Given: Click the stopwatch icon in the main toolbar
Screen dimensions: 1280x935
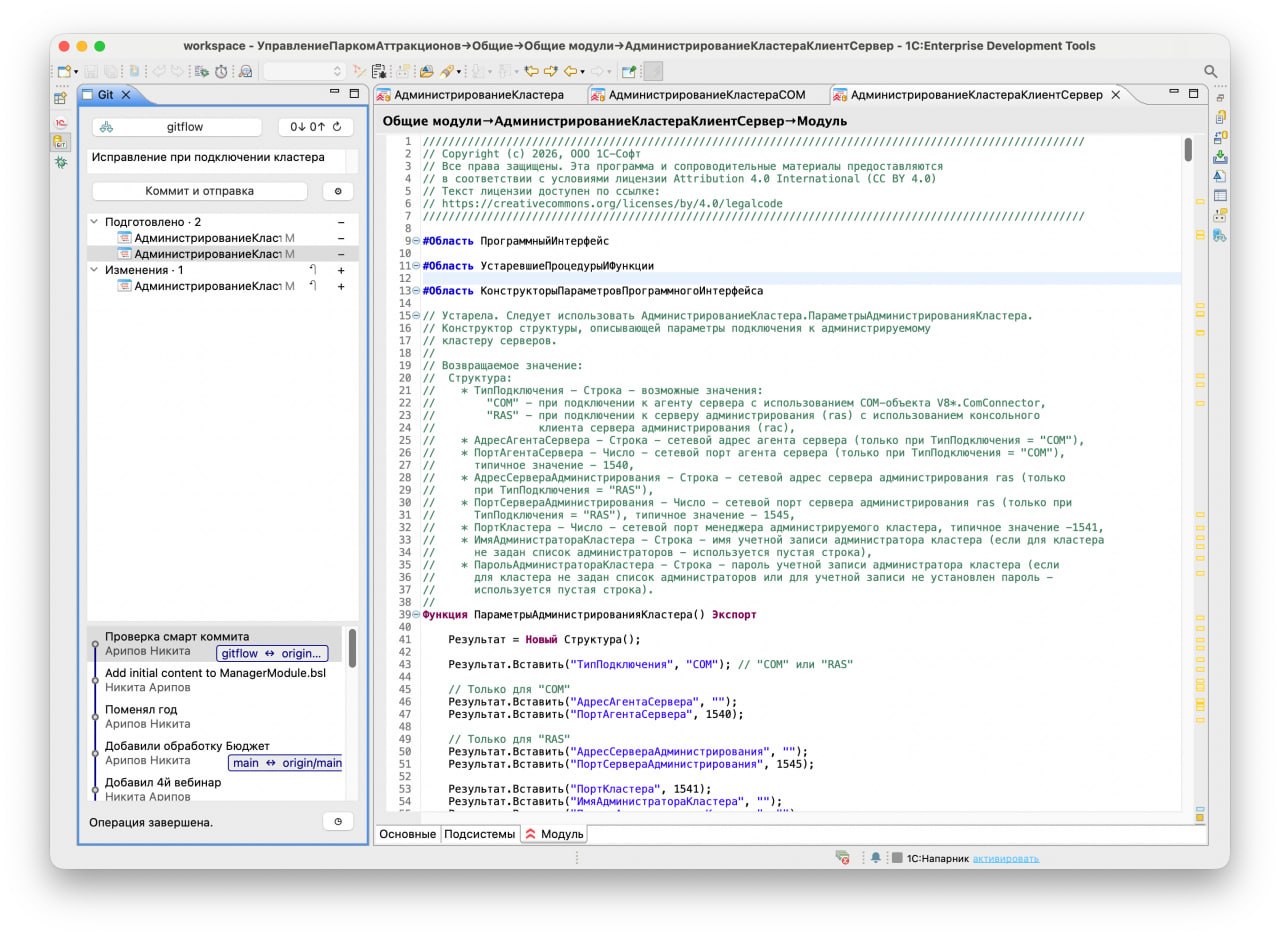Looking at the screenshot, I should (220, 71).
